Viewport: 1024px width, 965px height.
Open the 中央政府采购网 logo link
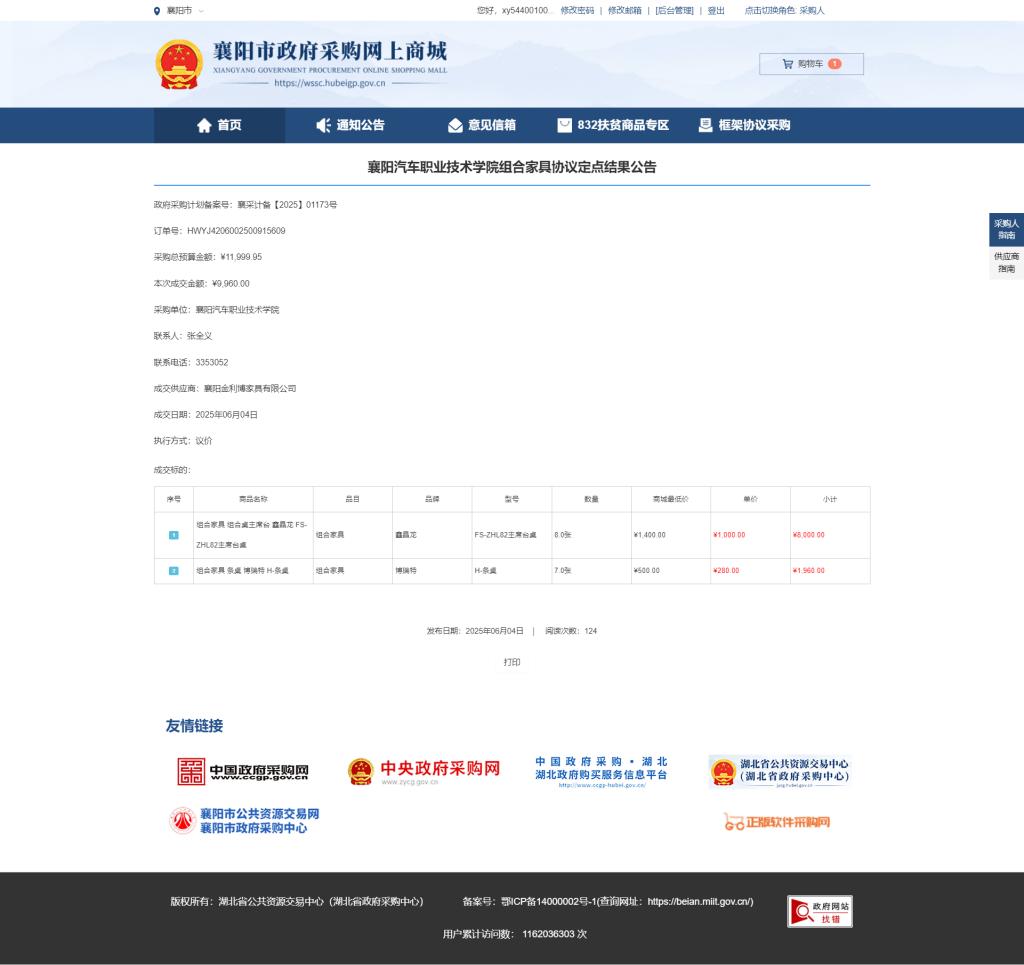[x=423, y=771]
